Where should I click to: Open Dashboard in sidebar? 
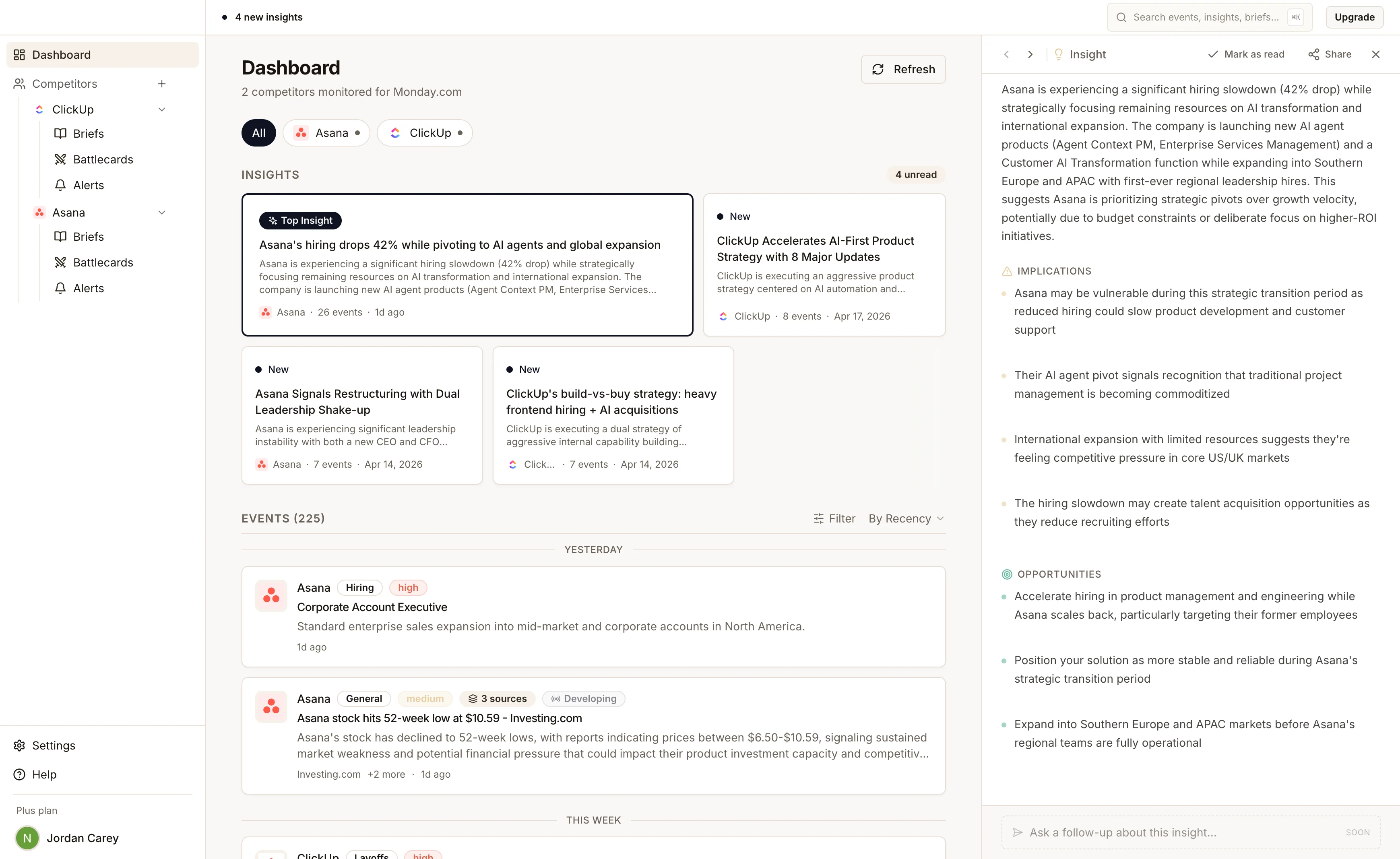102,54
